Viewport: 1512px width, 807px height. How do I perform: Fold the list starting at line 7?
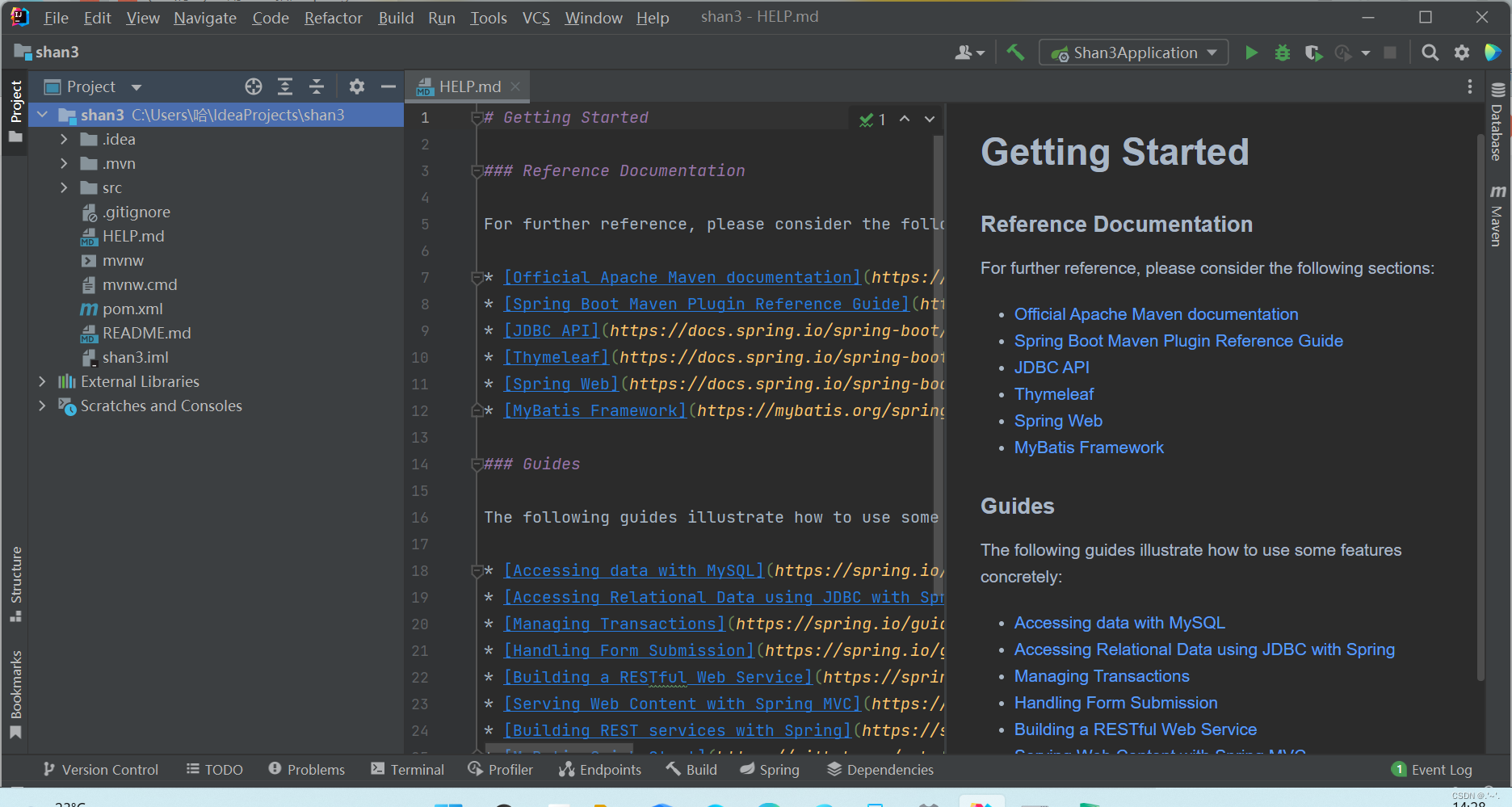click(x=477, y=278)
